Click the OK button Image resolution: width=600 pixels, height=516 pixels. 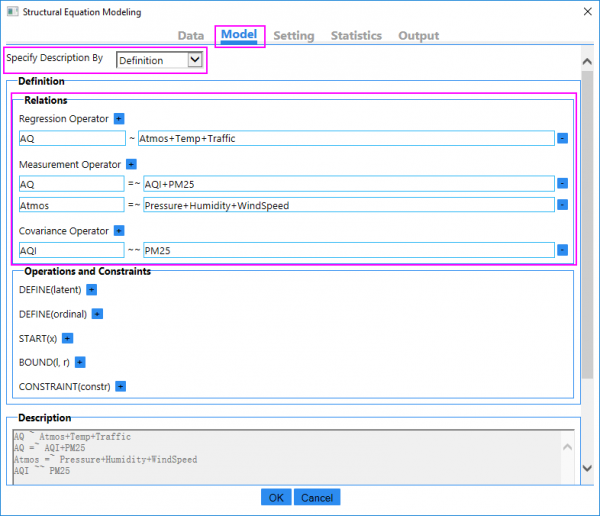click(276, 497)
